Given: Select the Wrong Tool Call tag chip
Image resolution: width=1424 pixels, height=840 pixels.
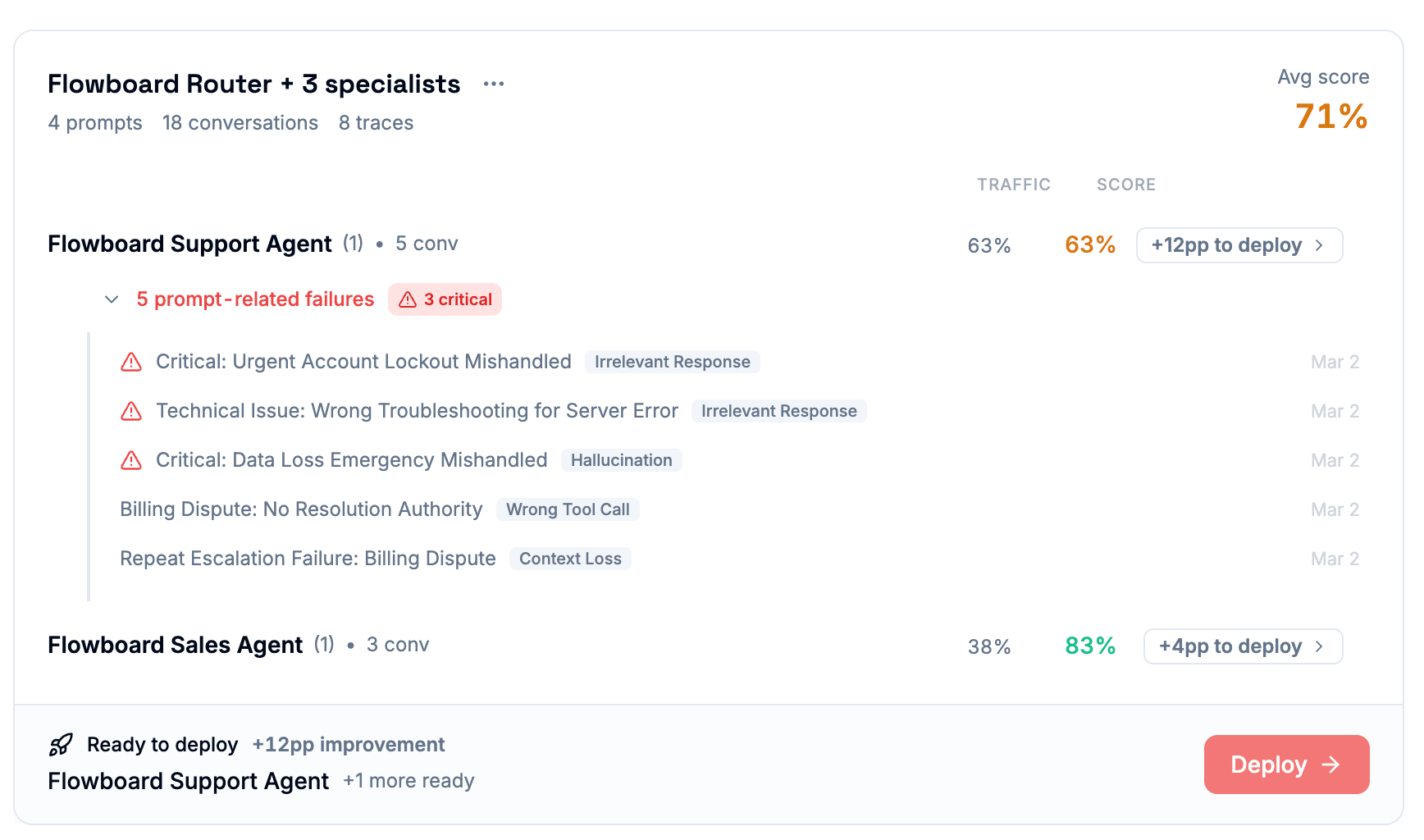Looking at the screenshot, I should [568, 509].
